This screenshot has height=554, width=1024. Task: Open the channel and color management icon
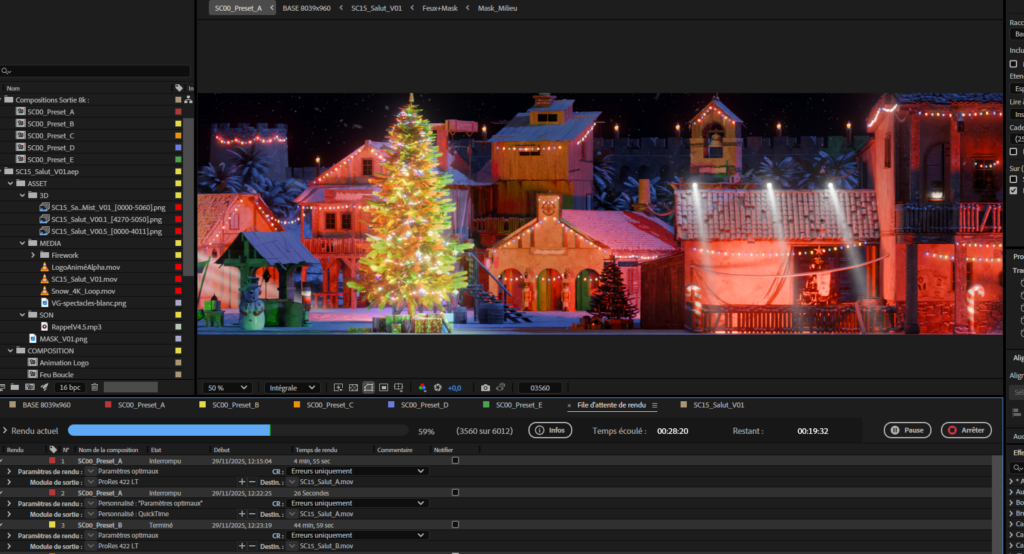coord(422,387)
